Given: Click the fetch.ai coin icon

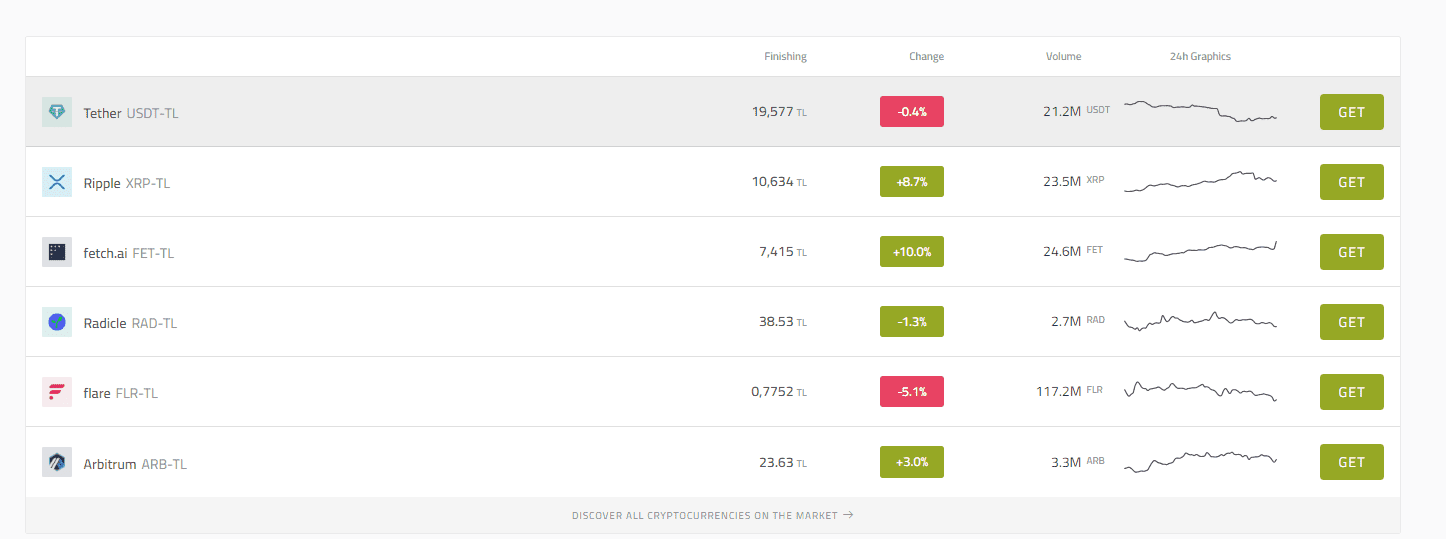Looking at the screenshot, I should [x=57, y=252].
